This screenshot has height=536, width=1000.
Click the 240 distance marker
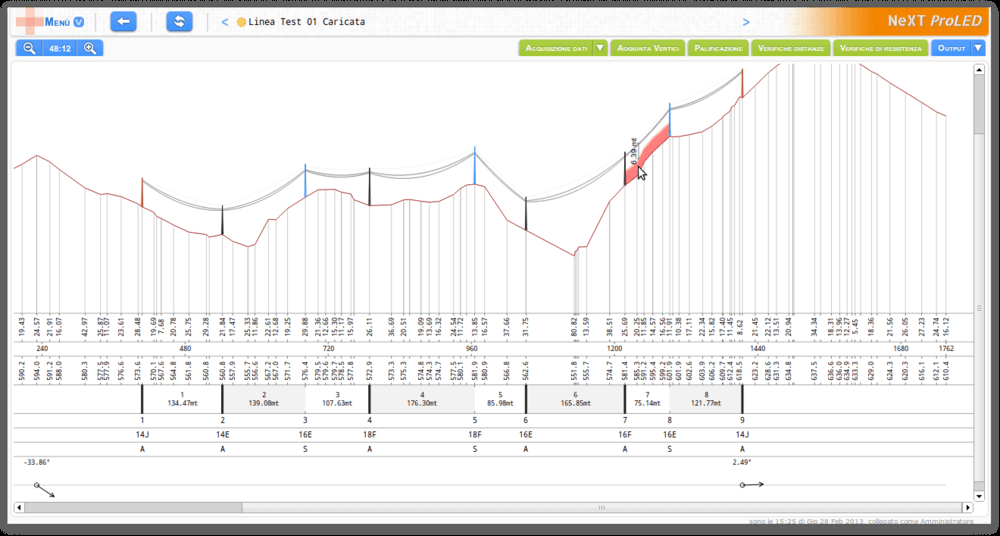pos(42,349)
